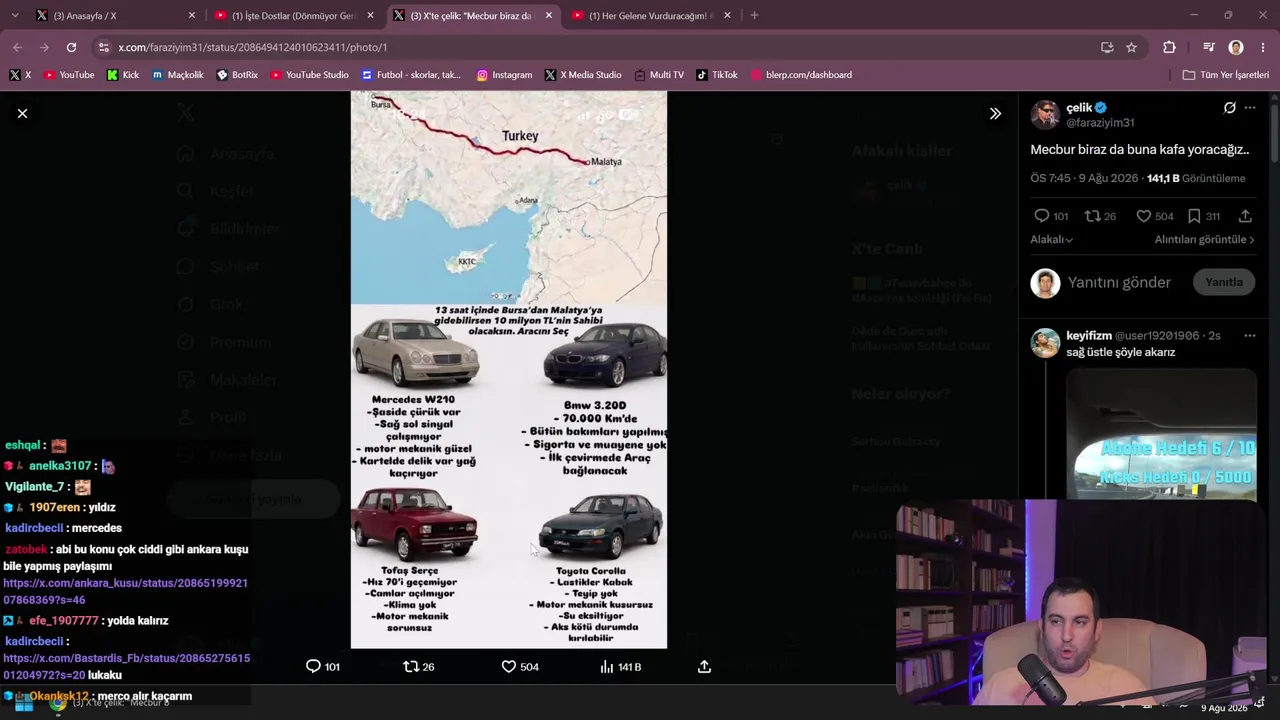Open view analytics icon below the photo

606,667
